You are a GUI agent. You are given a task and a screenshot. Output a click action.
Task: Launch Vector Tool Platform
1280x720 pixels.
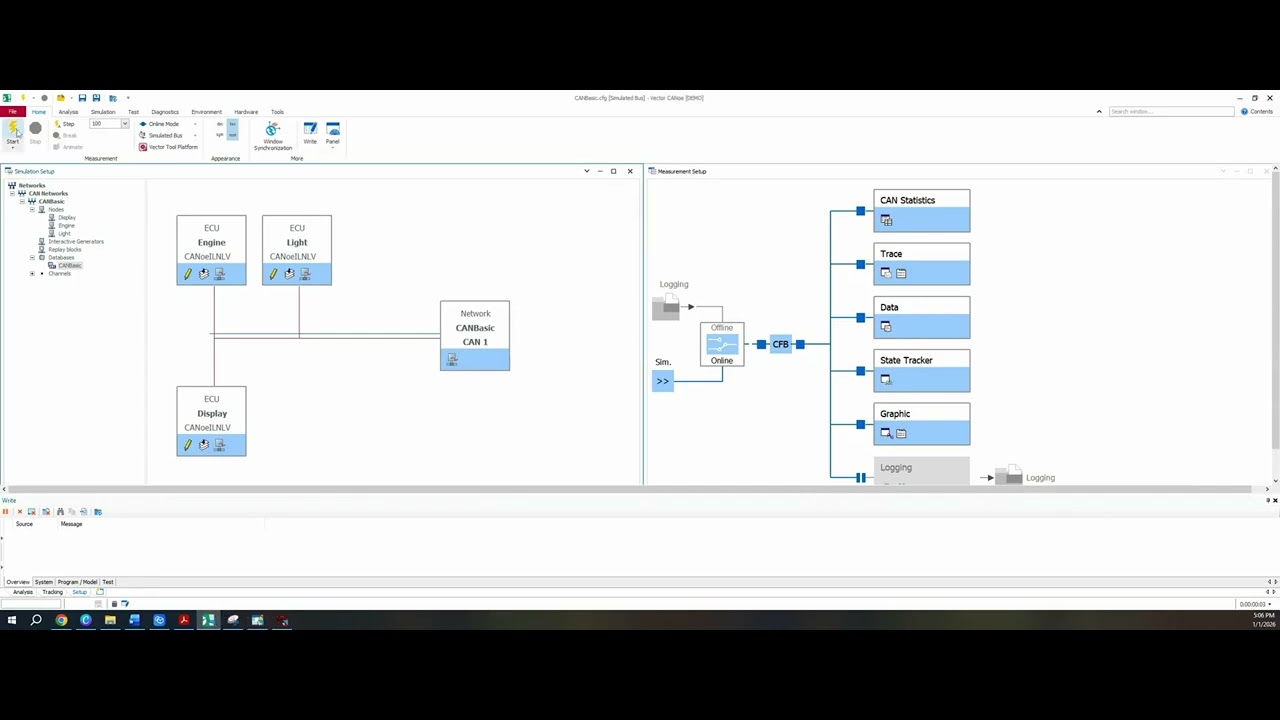click(x=168, y=147)
